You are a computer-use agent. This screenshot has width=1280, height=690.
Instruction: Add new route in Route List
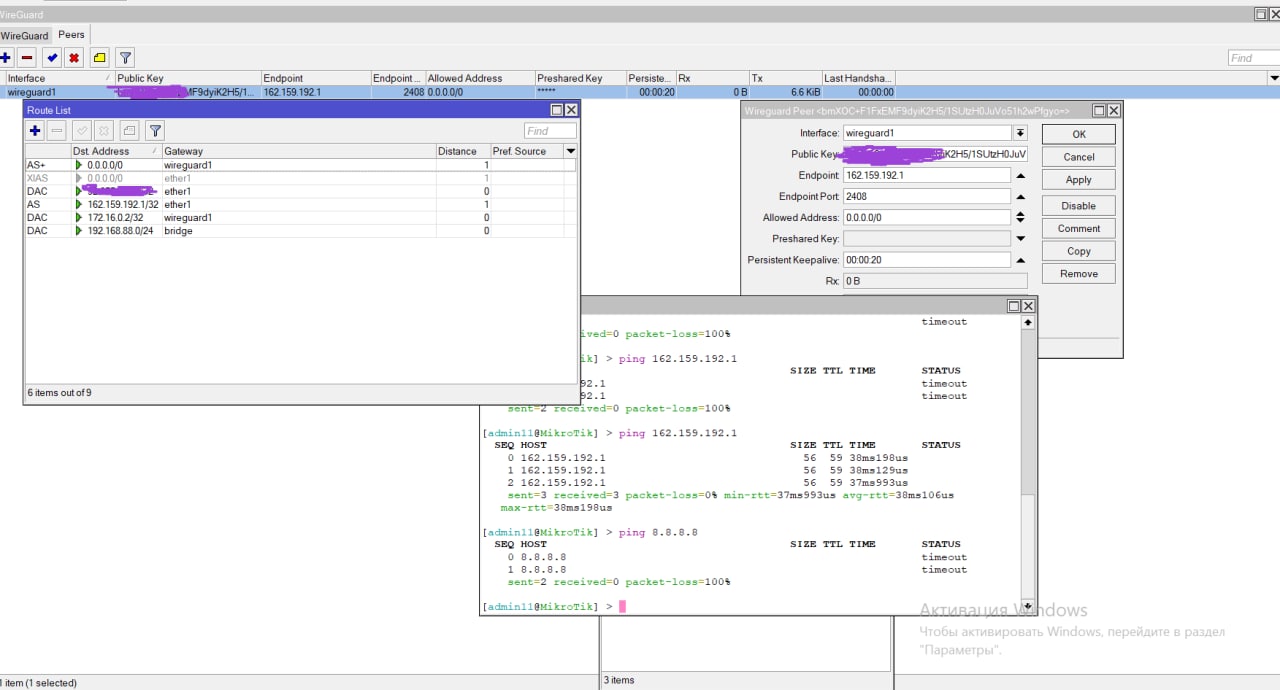click(x=35, y=131)
